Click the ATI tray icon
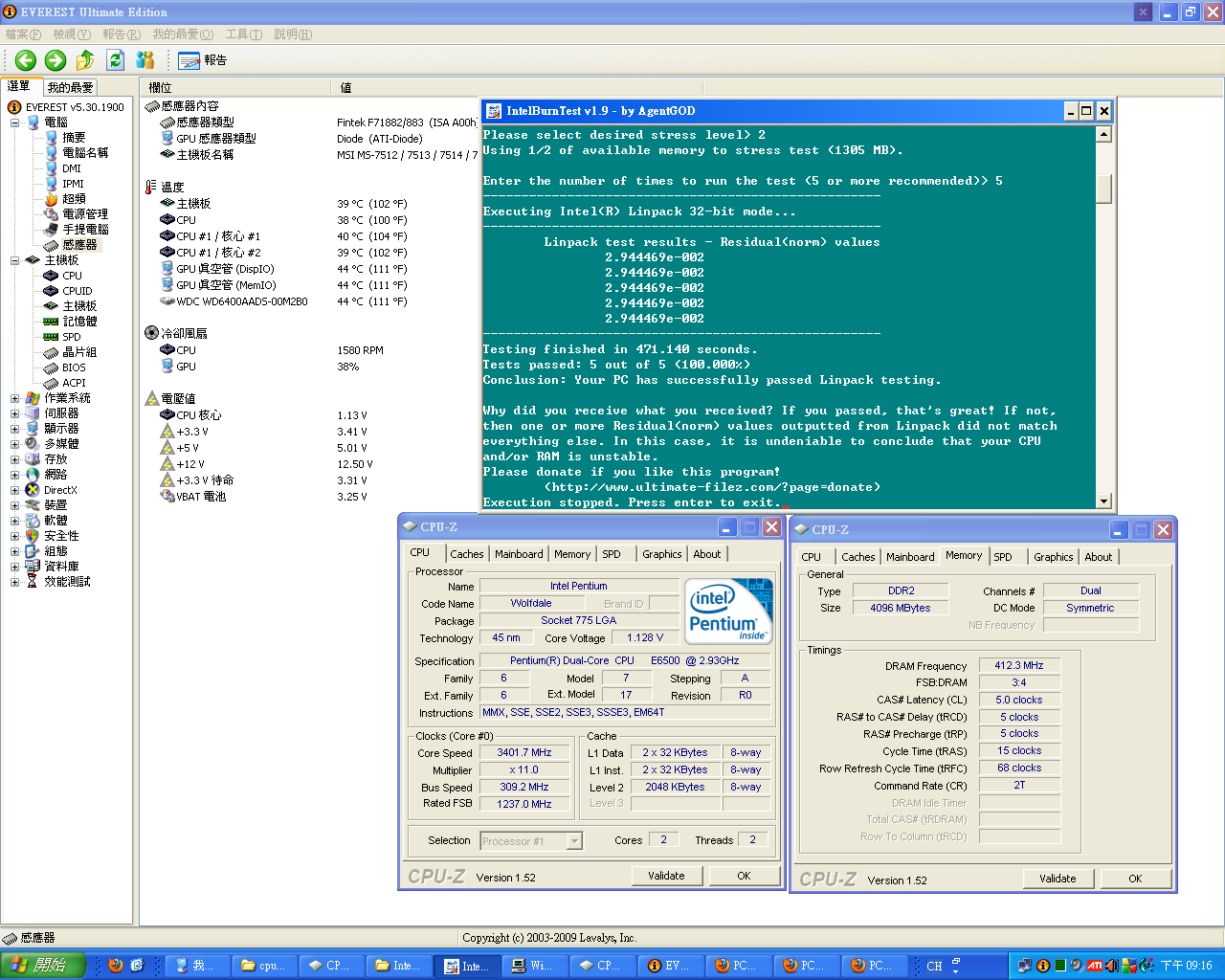The height and width of the screenshot is (980, 1225). point(1095,966)
